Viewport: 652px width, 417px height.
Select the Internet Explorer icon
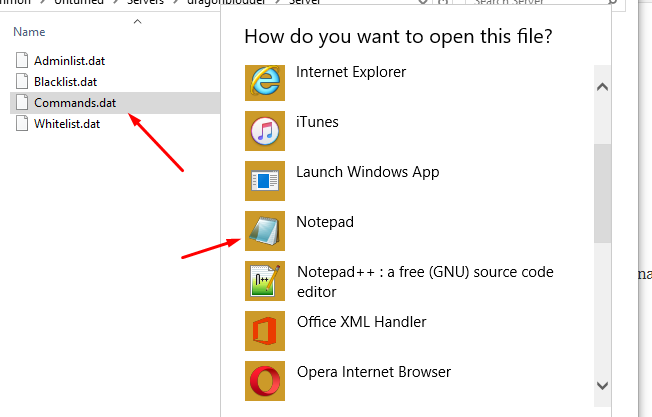point(265,83)
